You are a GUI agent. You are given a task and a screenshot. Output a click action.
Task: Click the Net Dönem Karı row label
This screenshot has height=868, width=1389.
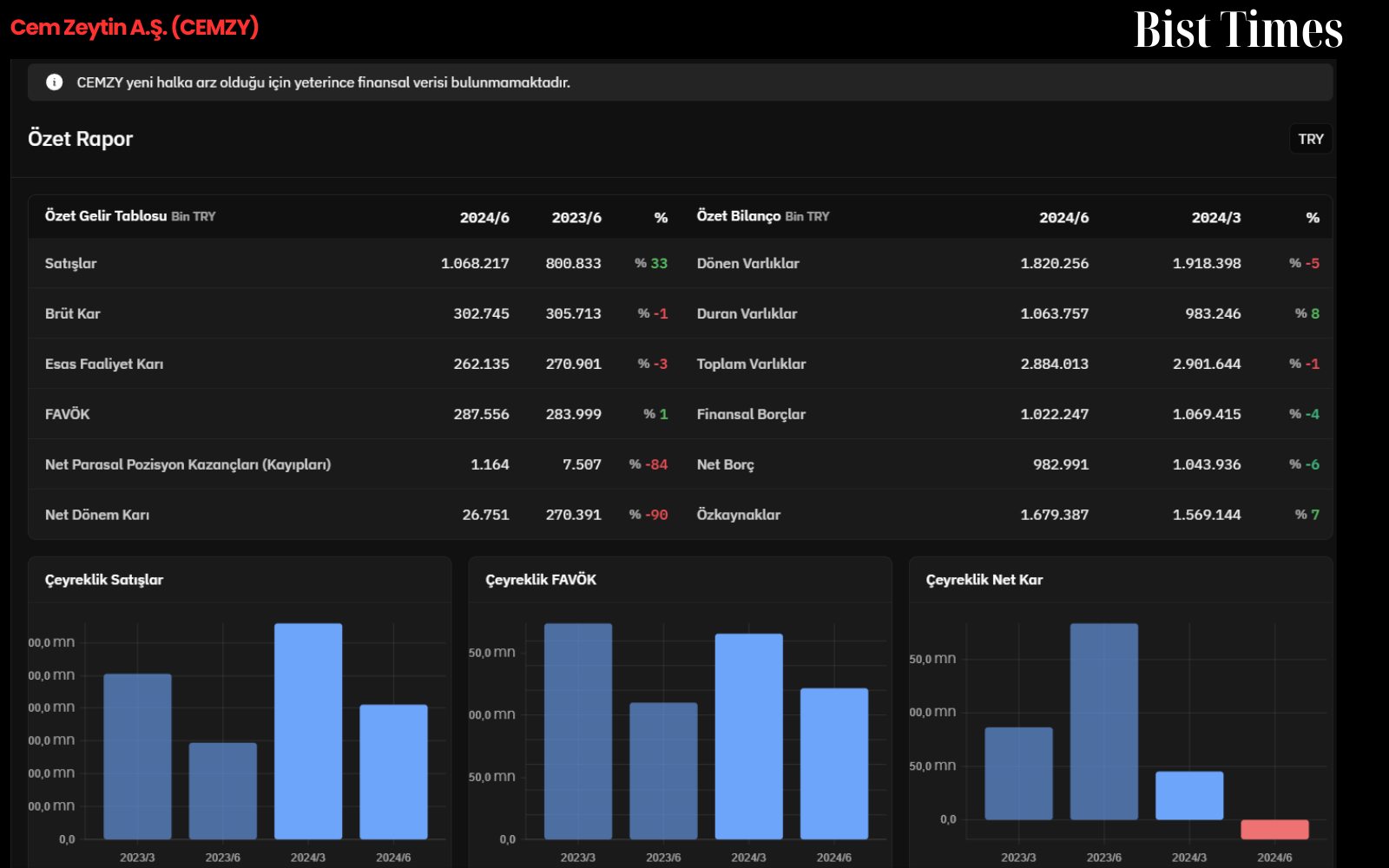tap(97, 516)
